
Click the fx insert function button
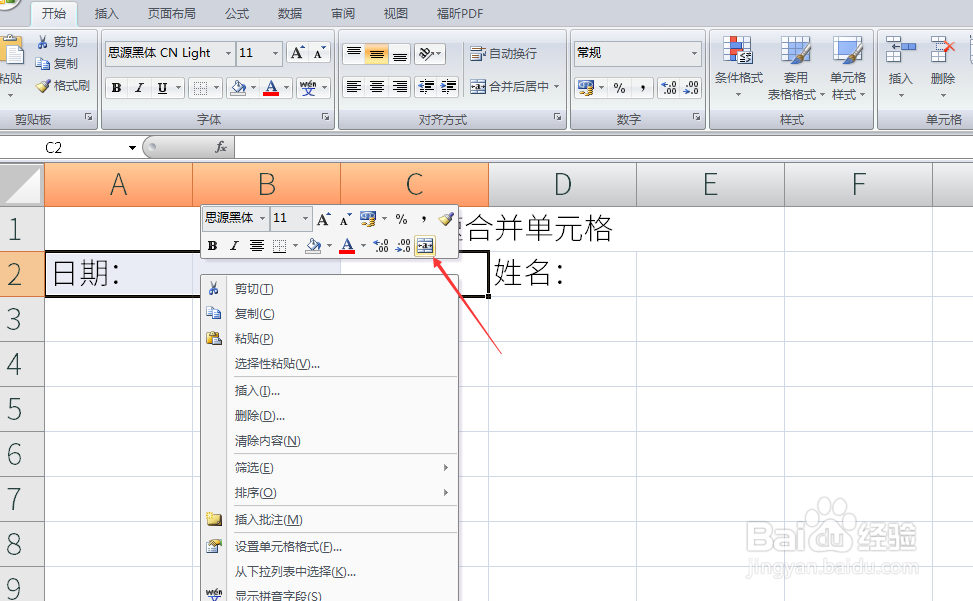click(222, 146)
